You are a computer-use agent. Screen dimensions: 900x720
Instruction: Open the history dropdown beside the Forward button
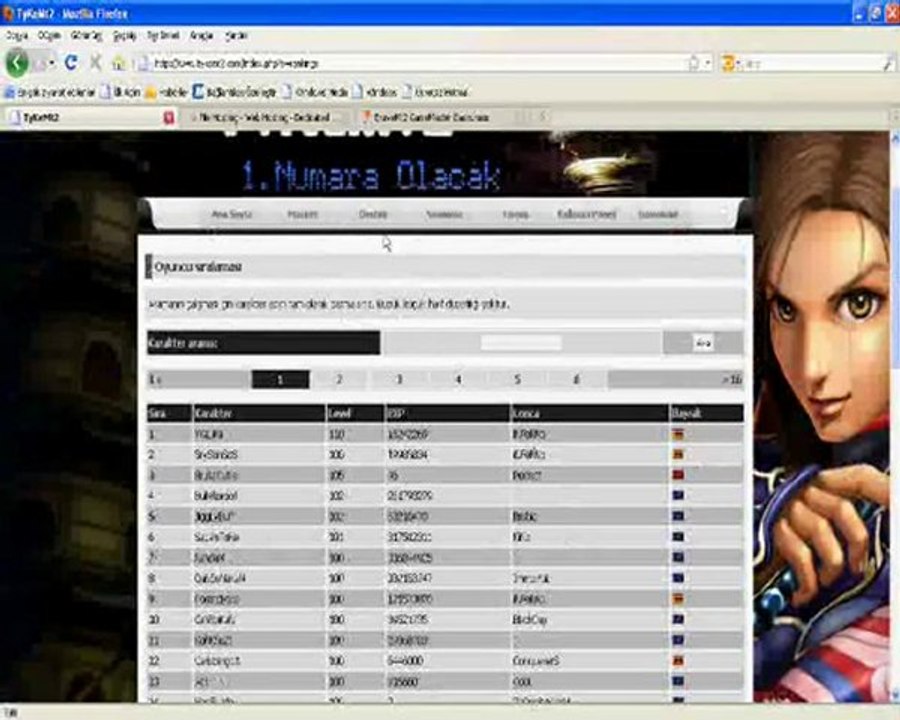(x=51, y=63)
